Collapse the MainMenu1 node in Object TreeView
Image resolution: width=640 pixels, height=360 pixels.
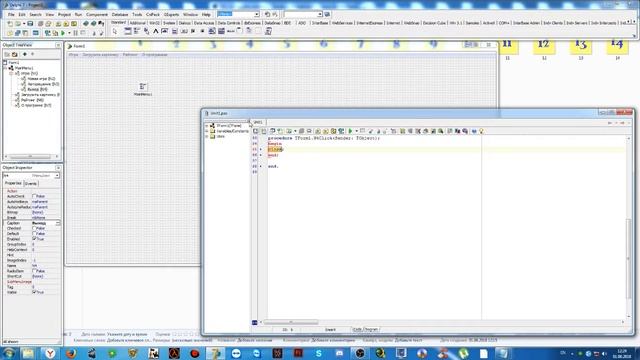click(6, 68)
